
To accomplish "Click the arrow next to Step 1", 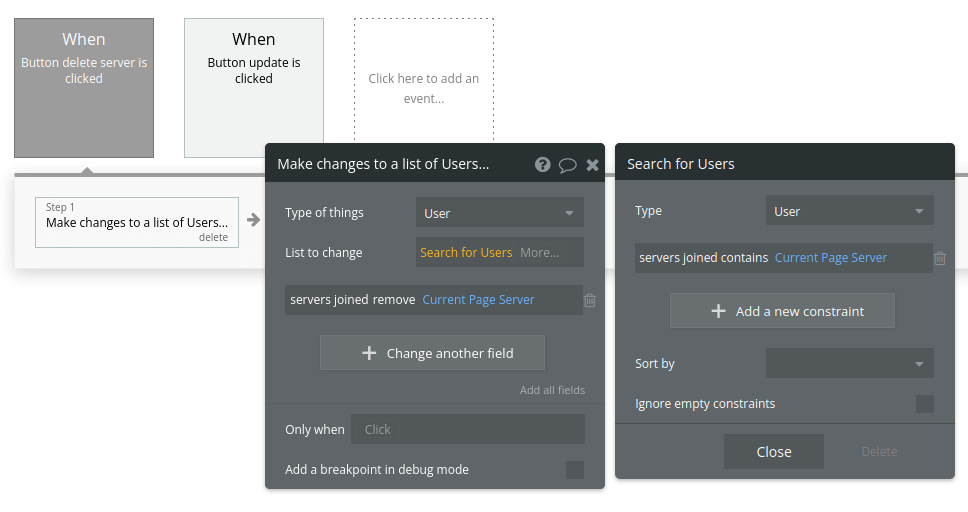I will pos(253,220).
